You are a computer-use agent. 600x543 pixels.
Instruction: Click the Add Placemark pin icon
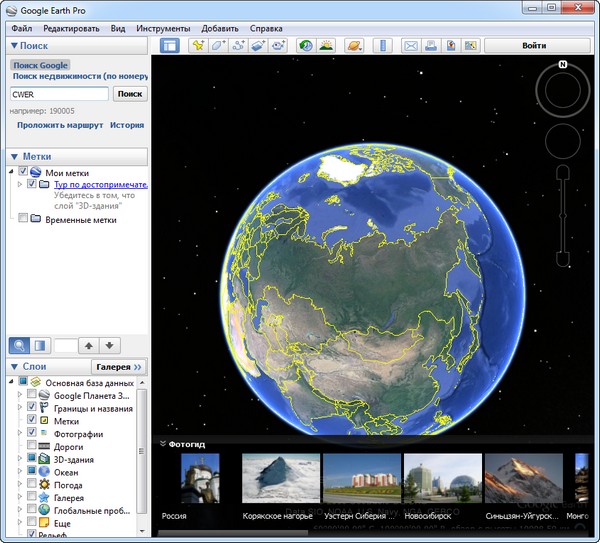click(x=198, y=46)
